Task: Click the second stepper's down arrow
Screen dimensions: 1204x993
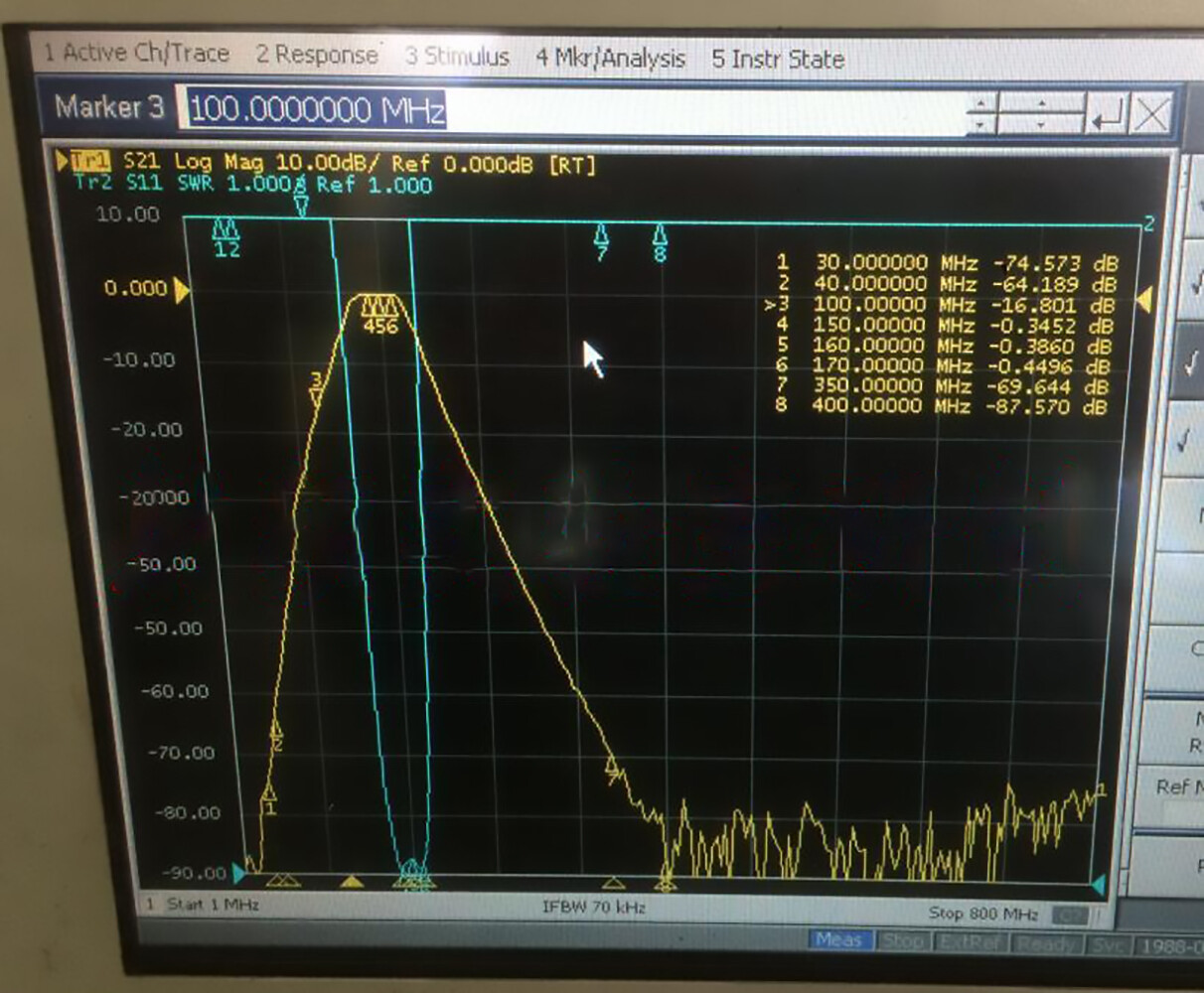Action: 1041,125
